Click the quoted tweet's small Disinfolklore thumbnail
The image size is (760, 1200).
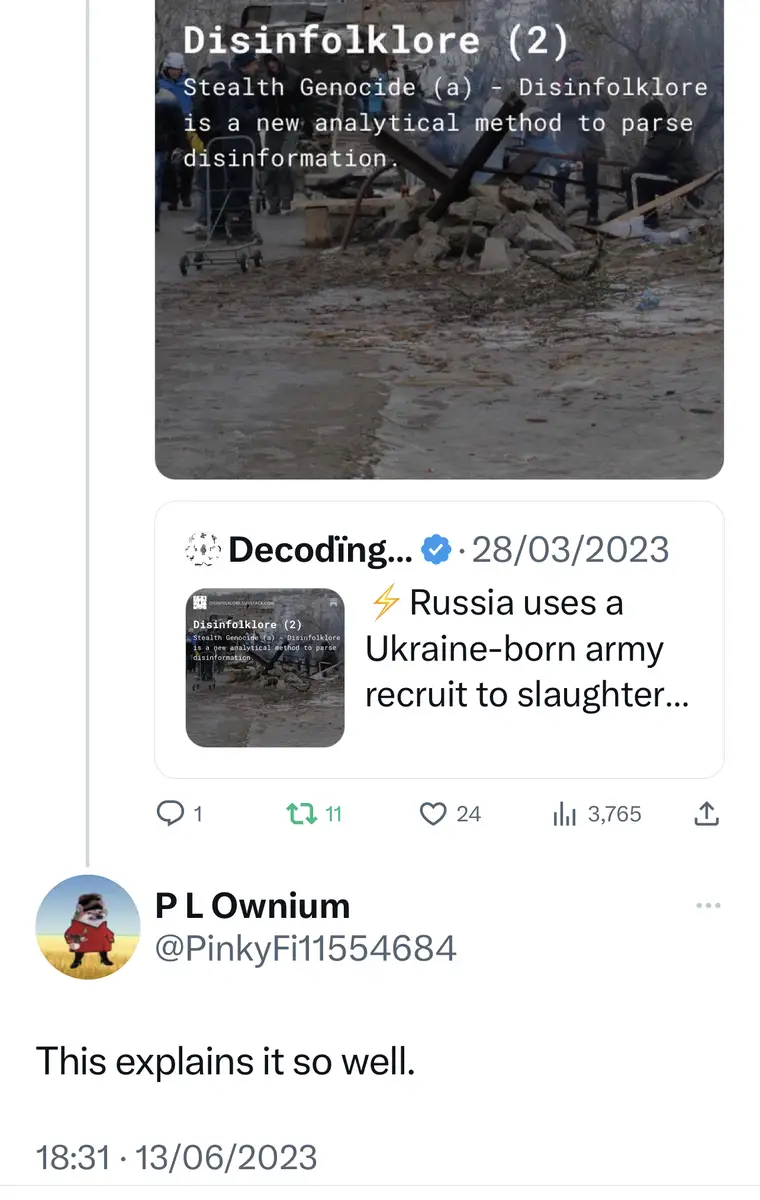pyautogui.click(x=265, y=667)
